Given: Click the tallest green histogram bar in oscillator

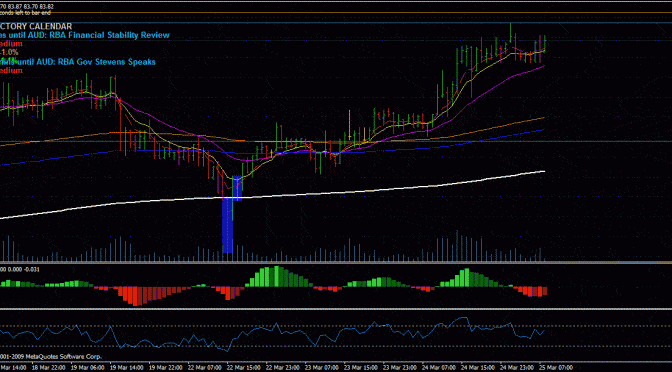Looking at the screenshot, I should (276, 276).
